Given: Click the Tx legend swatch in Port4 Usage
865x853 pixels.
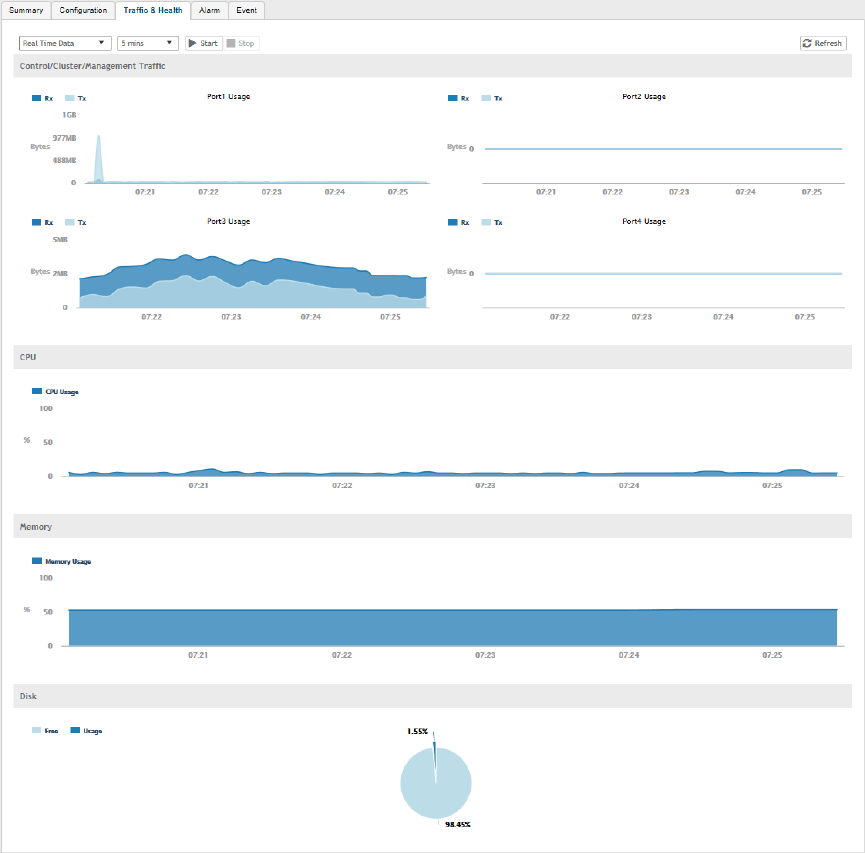Looking at the screenshot, I should click(486, 222).
